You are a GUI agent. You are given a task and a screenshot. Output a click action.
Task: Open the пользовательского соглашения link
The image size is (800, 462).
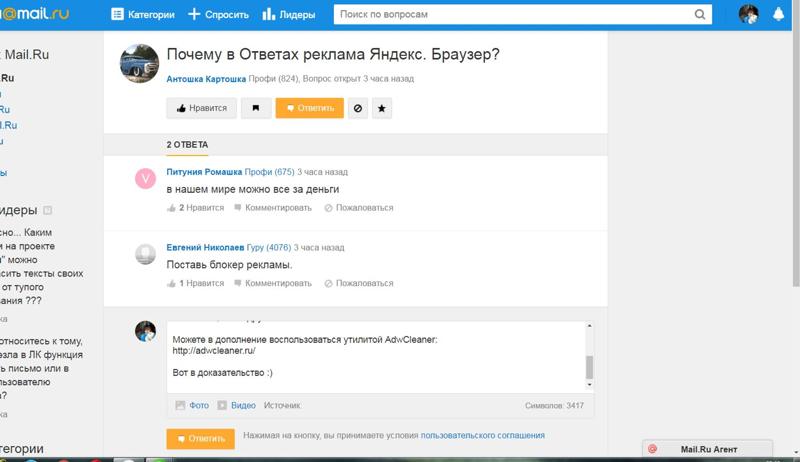[x=483, y=435]
